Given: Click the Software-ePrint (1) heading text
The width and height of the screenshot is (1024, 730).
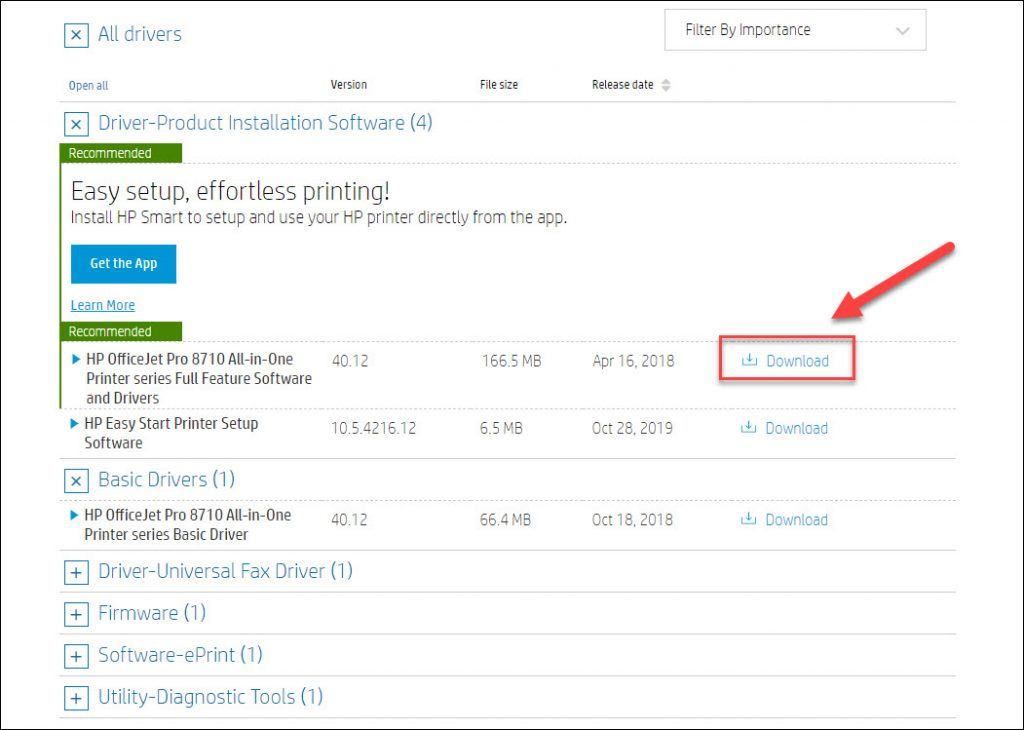Looking at the screenshot, I should [180, 654].
